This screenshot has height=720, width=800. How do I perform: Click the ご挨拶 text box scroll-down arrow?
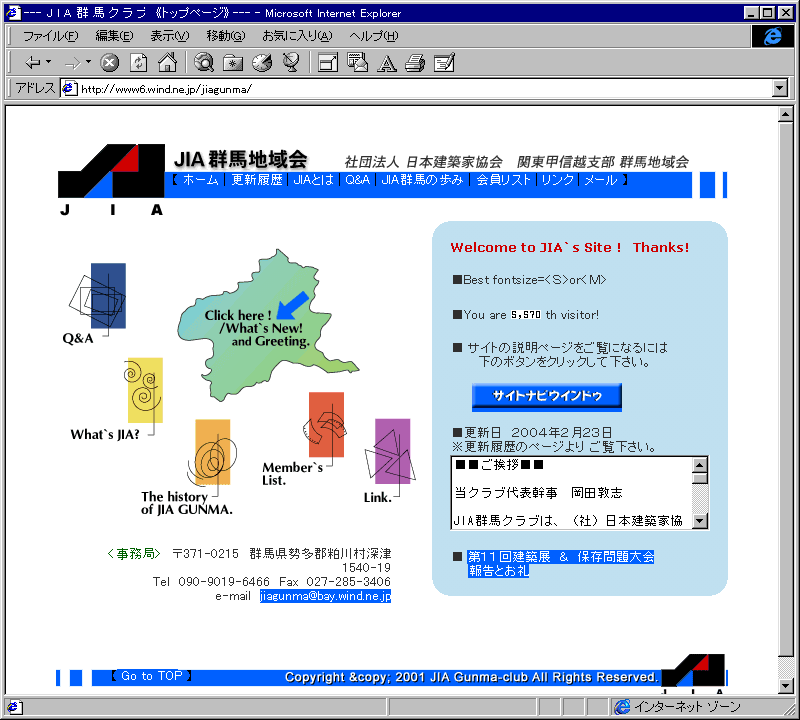click(699, 520)
